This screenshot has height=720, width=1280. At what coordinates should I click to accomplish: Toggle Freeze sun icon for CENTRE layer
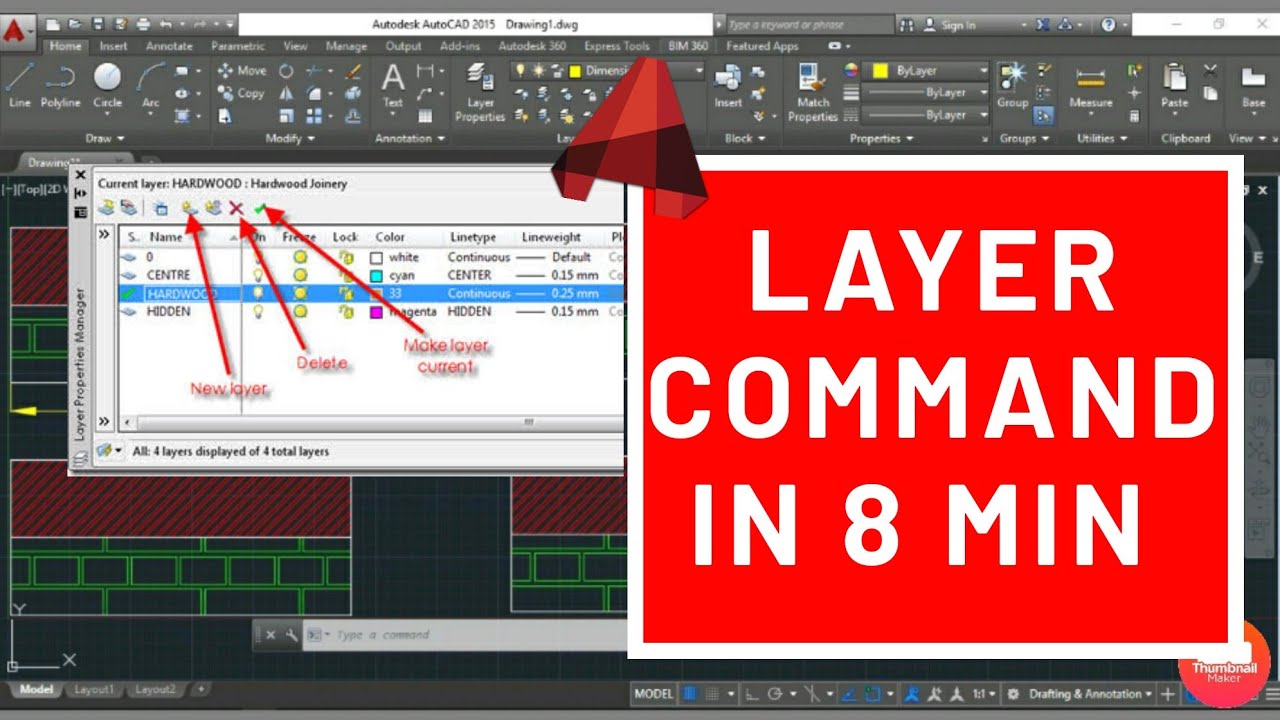click(299, 275)
